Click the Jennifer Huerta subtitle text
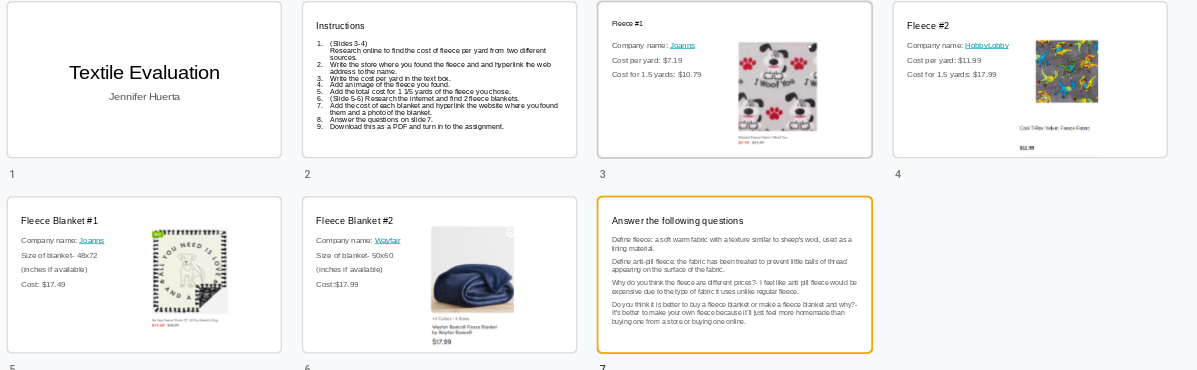 (144, 97)
